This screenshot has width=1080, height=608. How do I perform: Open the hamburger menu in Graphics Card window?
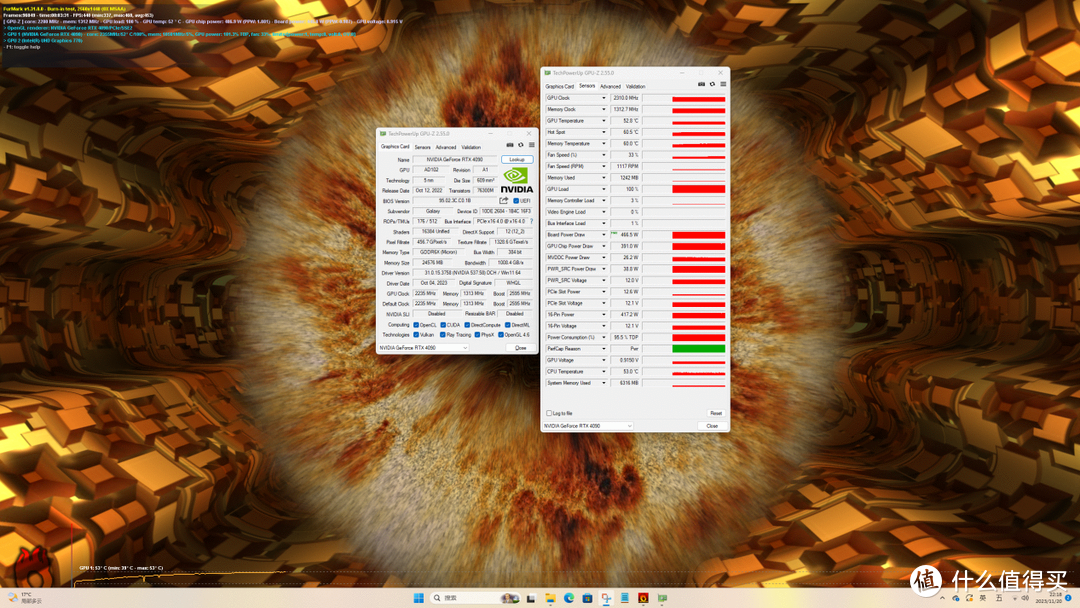(531, 145)
